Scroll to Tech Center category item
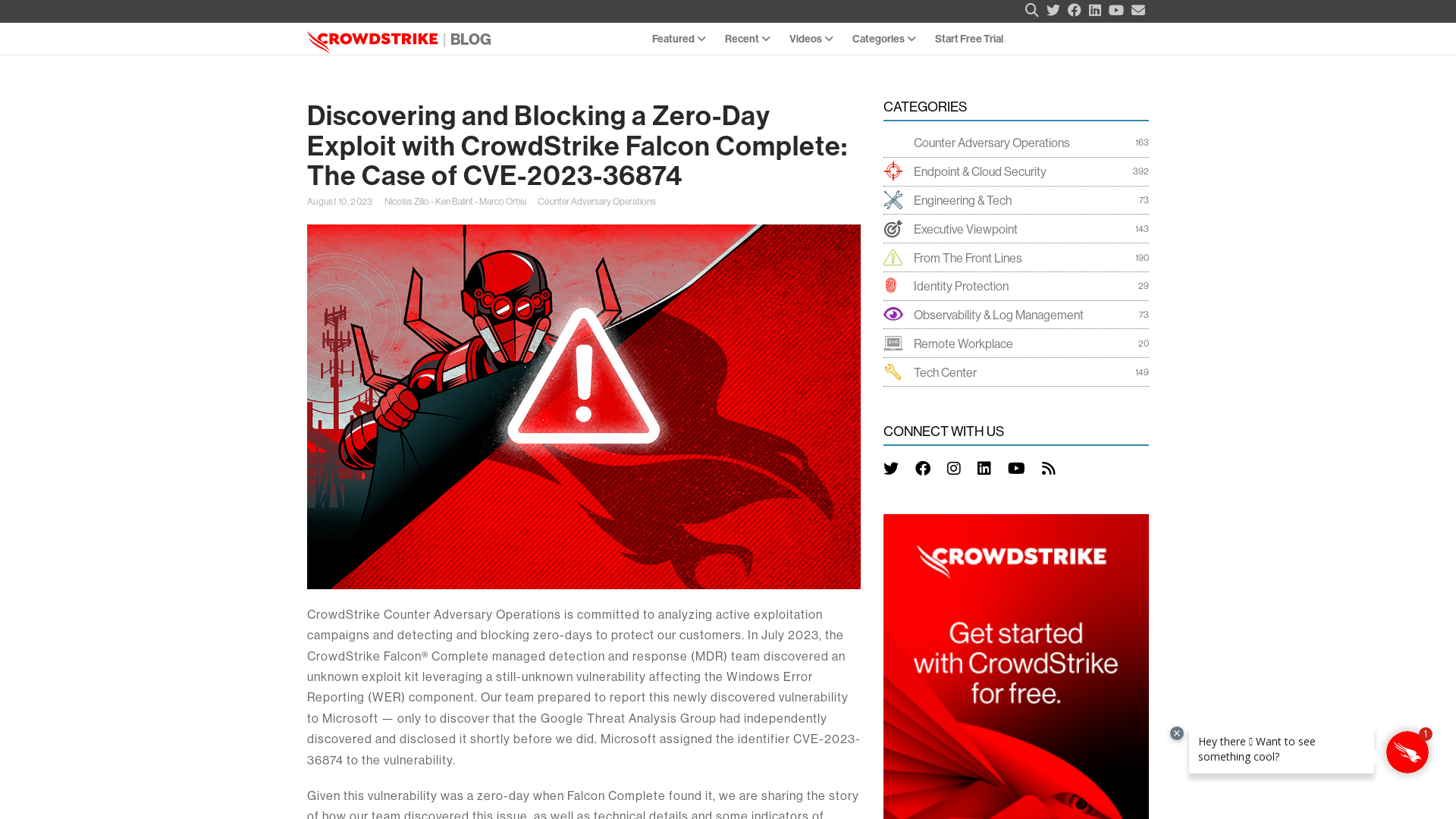 click(944, 371)
